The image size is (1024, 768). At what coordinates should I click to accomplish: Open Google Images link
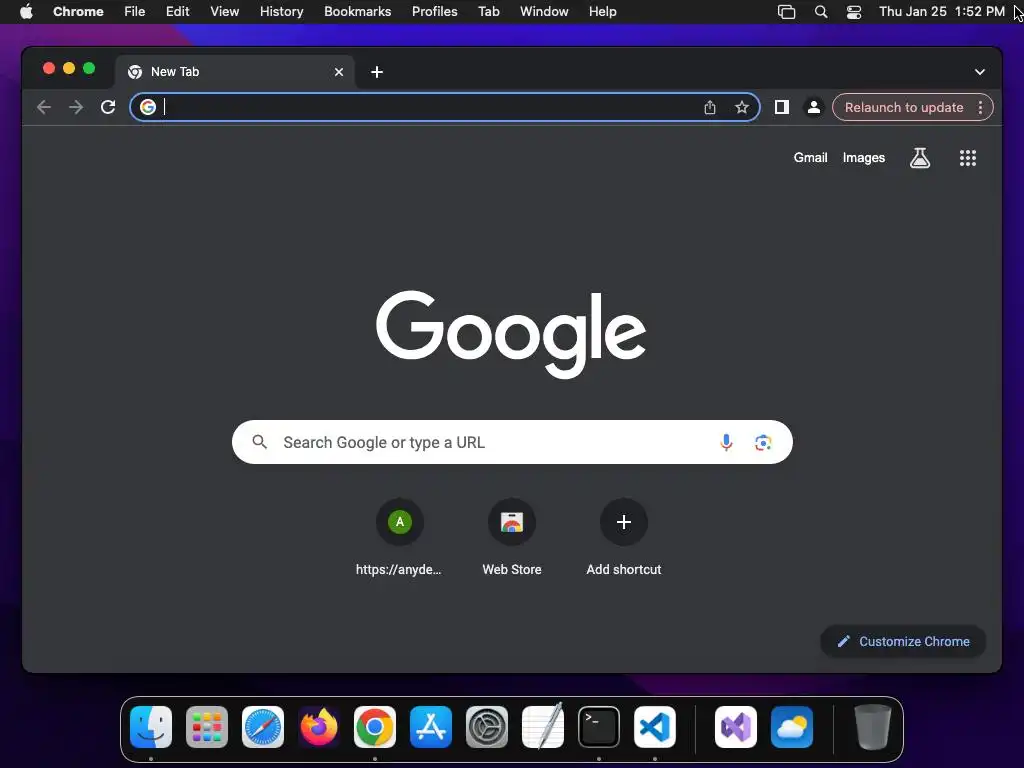pos(863,157)
